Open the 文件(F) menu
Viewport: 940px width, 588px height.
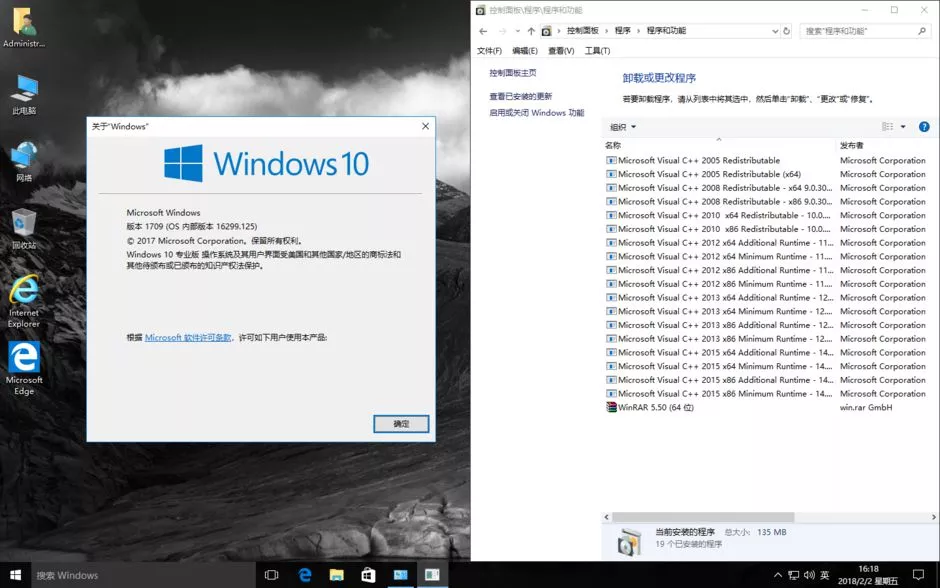tap(489, 49)
